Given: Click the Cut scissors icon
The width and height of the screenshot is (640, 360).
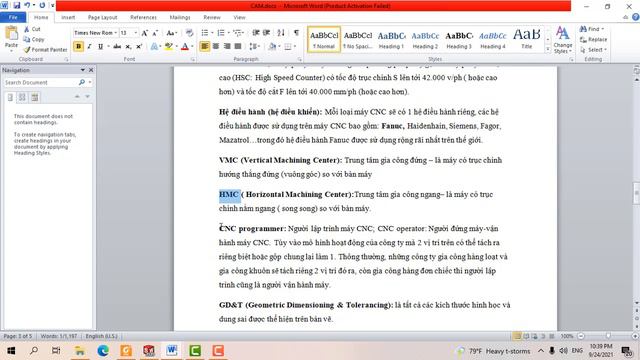Looking at the screenshot, I should (27, 29).
